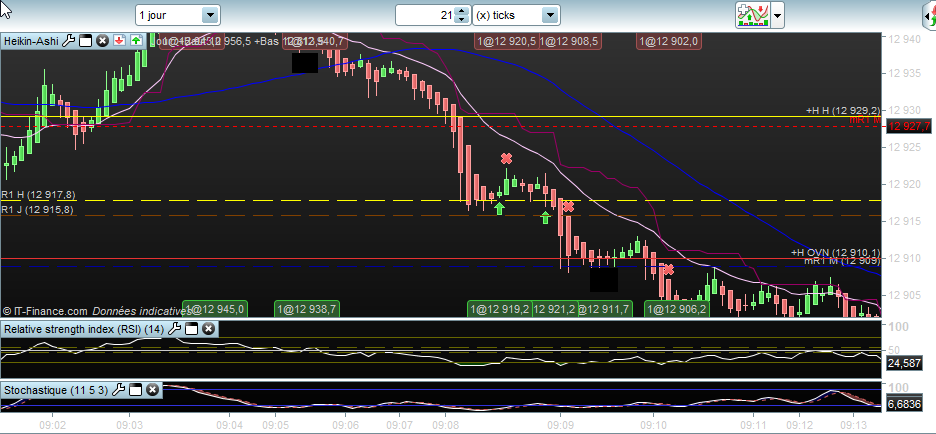The height and width of the screenshot is (434, 936).
Task: Click the 09:10 label on the time axis
Action: pyautogui.click(x=653, y=426)
